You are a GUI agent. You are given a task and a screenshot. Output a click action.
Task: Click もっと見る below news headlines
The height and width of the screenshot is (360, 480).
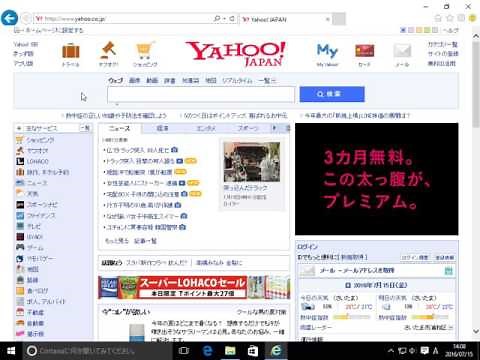click(x=117, y=241)
